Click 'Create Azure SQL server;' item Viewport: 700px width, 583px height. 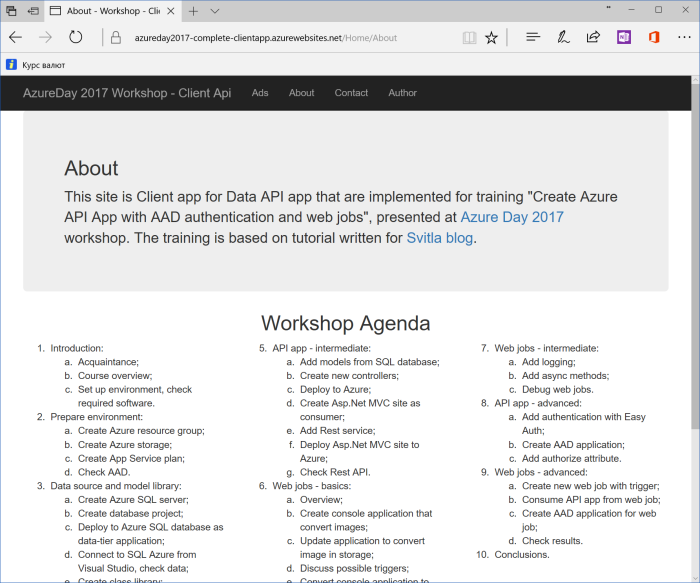point(133,500)
